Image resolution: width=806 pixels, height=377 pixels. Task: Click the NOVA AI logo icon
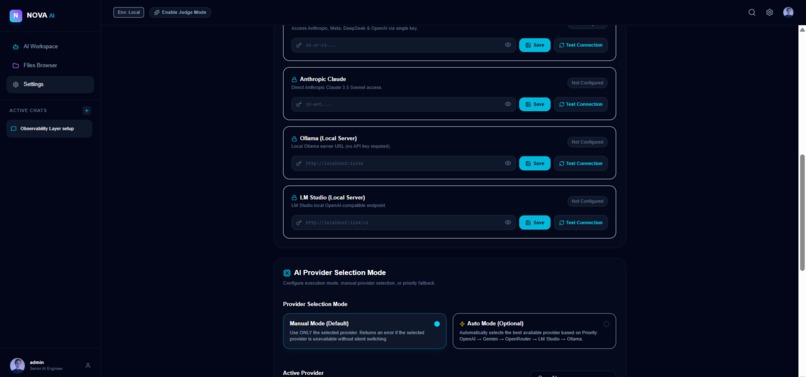click(x=15, y=16)
